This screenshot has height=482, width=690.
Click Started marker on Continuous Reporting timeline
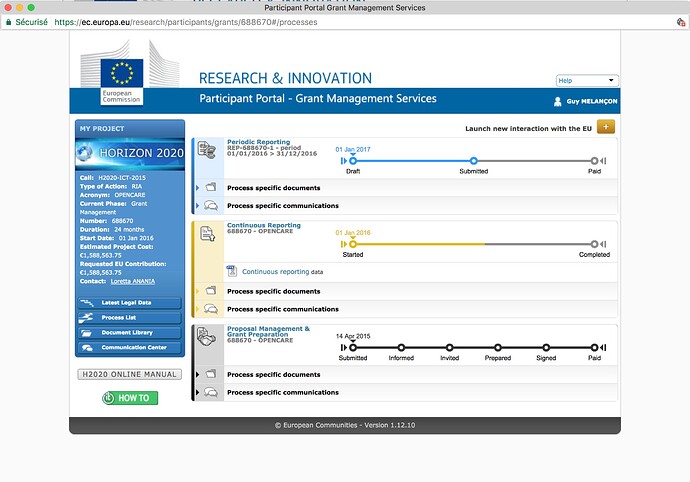353,244
